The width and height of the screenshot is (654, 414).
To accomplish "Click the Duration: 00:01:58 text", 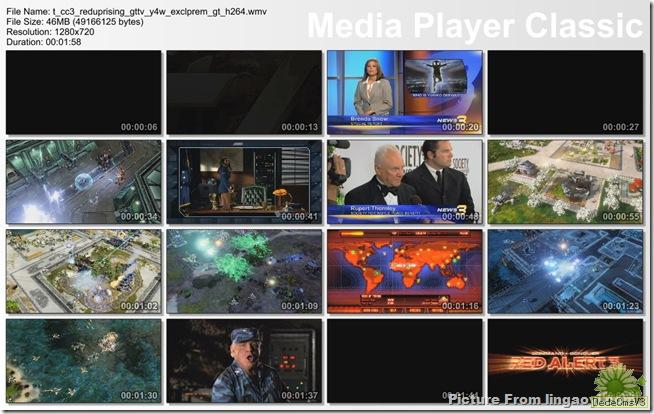I will click(44, 42).
